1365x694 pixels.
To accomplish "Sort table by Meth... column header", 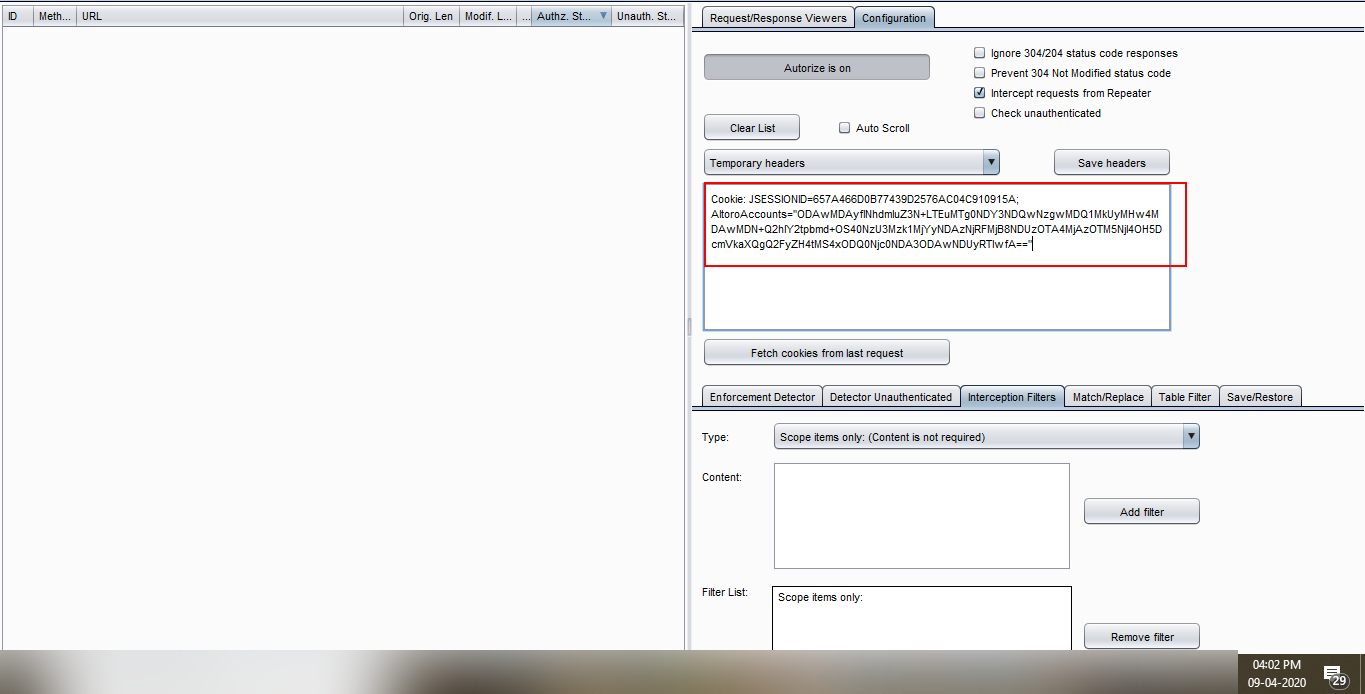I will click(55, 16).
